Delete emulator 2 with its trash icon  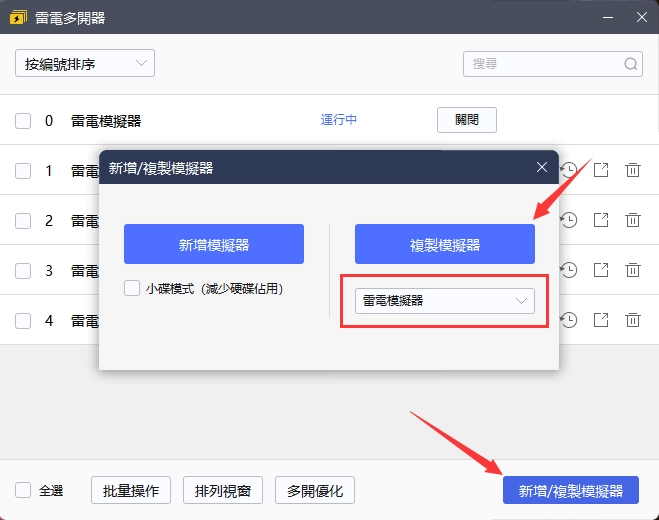click(633, 220)
